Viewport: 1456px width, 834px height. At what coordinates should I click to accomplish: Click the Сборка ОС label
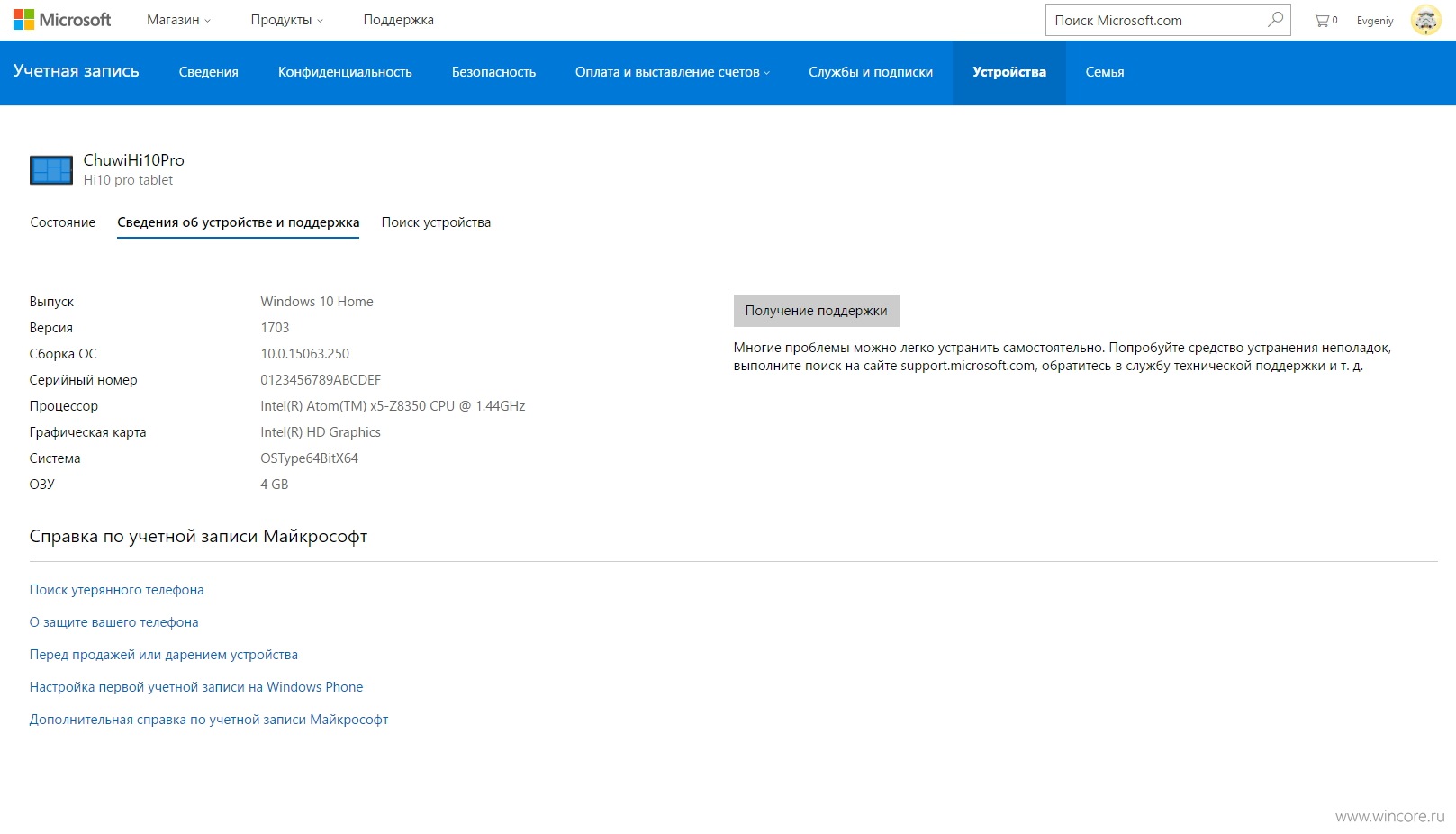(63, 354)
